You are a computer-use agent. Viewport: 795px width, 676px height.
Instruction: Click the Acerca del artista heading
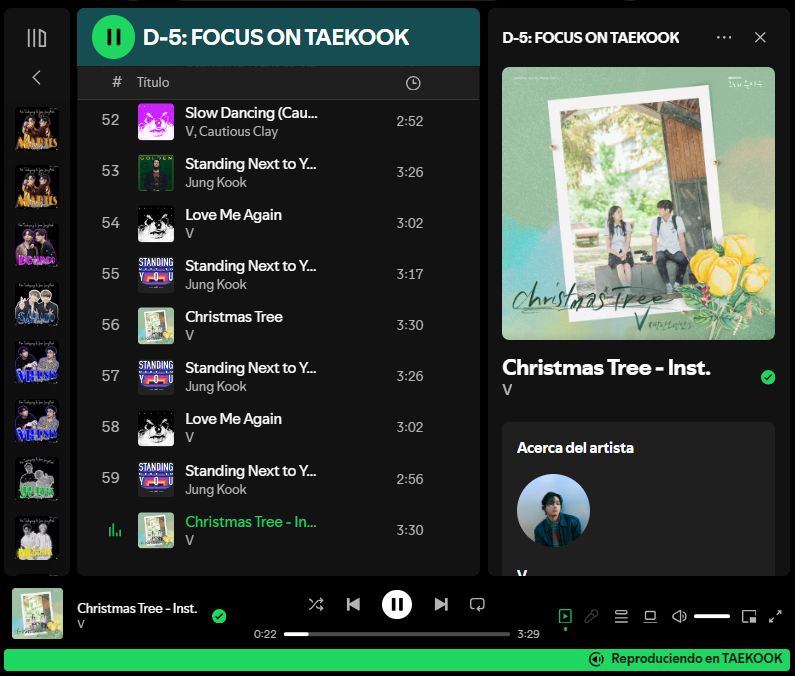tap(575, 448)
